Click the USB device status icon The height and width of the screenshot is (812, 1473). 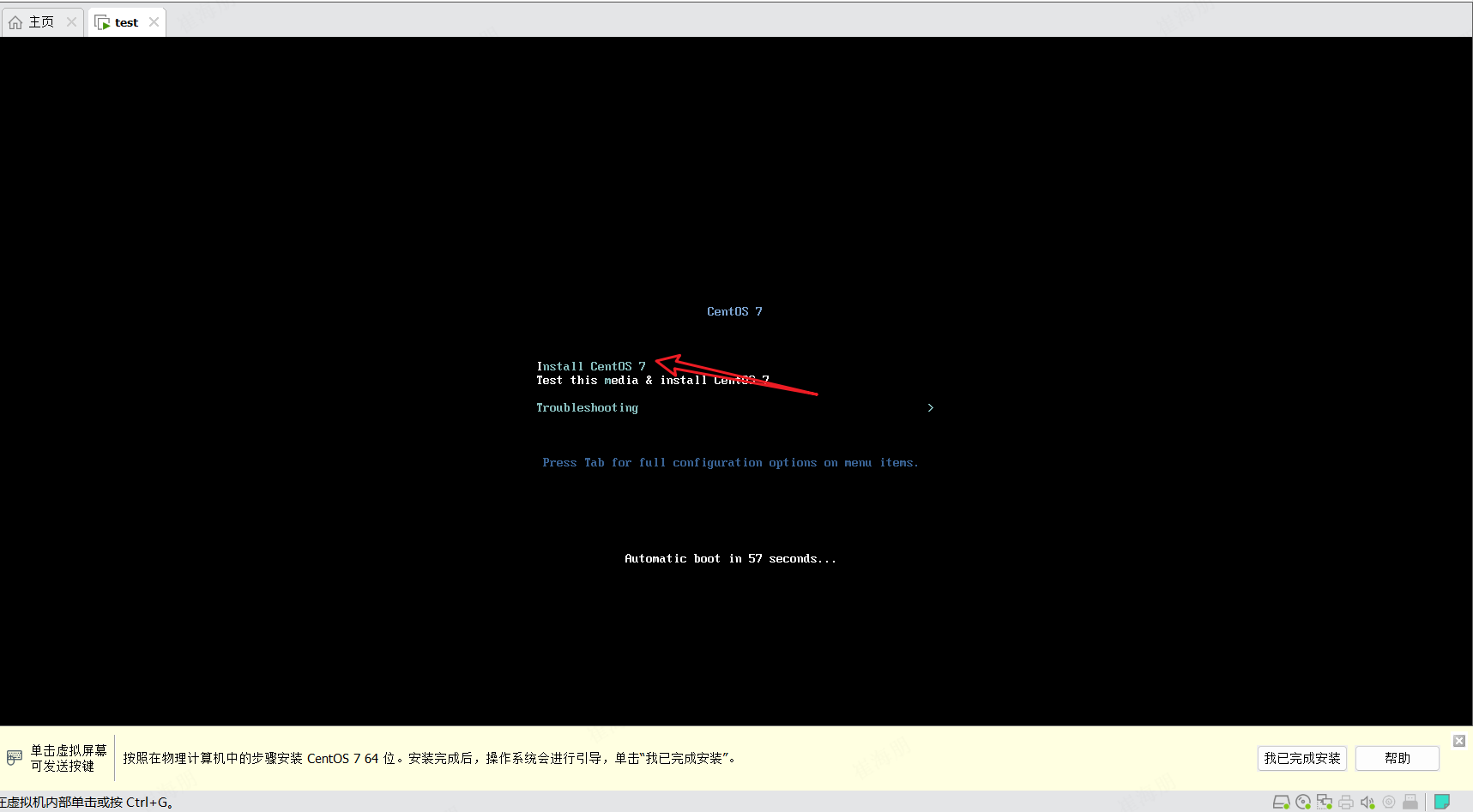pos(1410,803)
